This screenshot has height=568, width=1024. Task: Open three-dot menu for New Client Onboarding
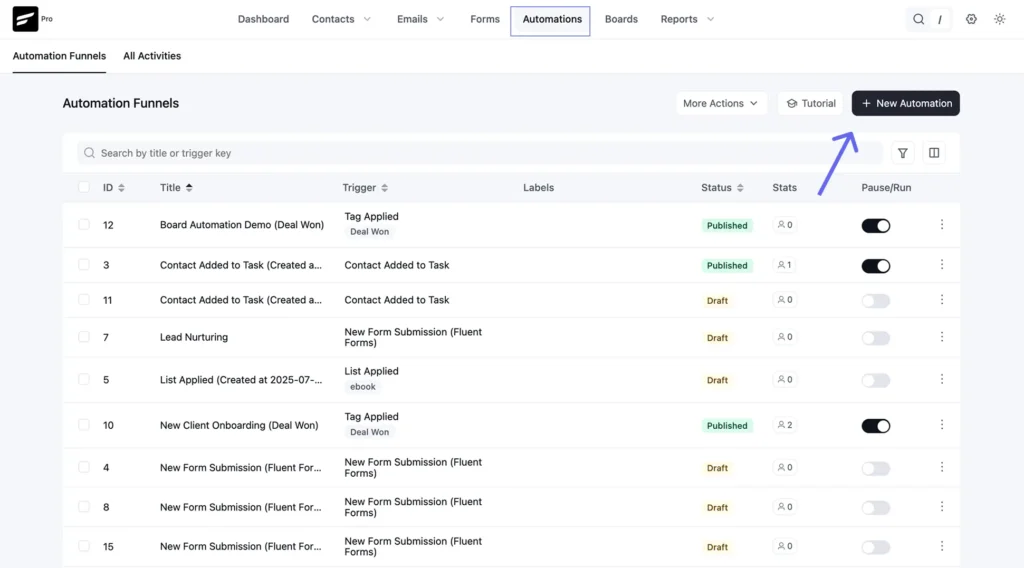(942, 425)
